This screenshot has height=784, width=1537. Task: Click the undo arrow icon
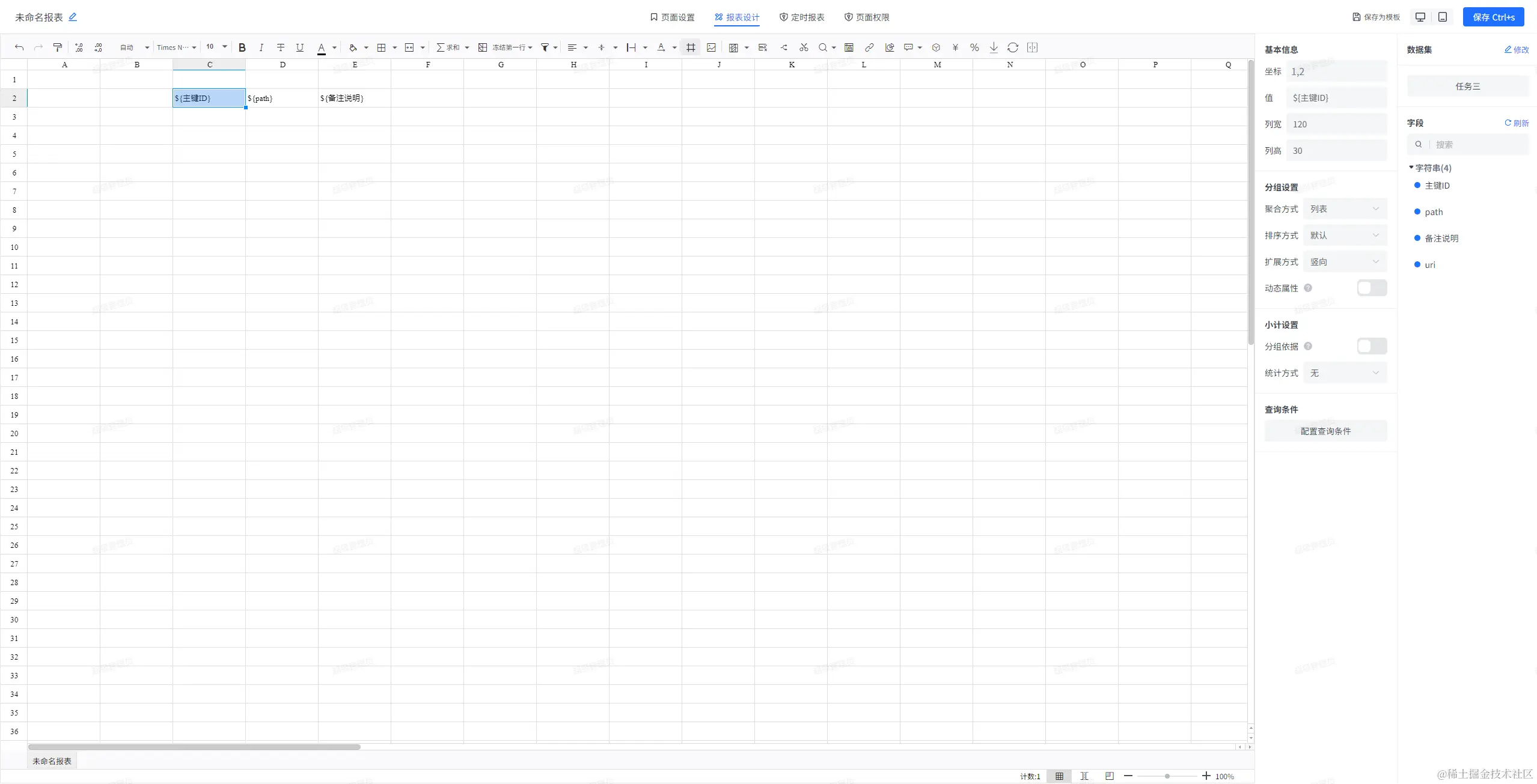tap(19, 47)
